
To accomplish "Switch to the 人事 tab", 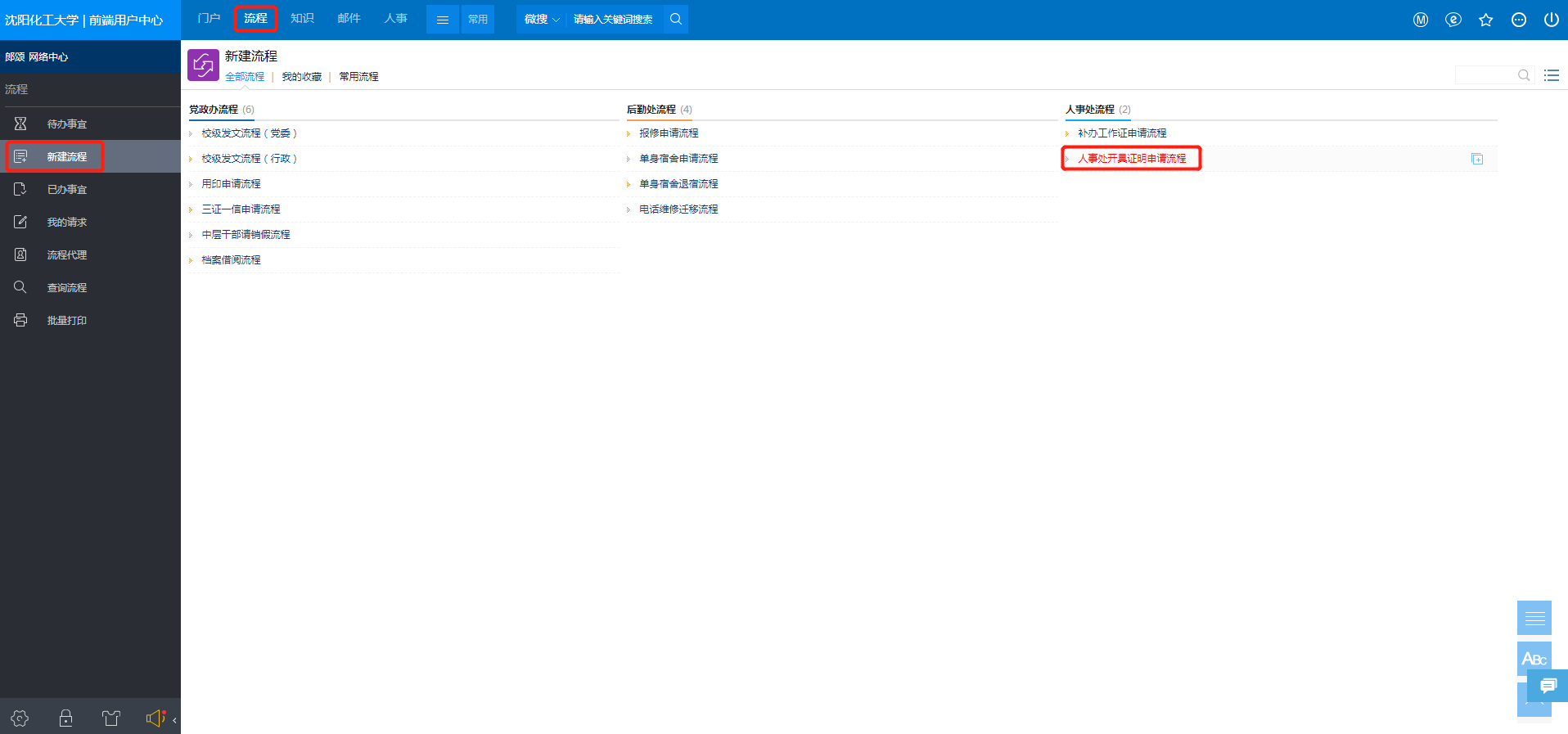I will [x=396, y=18].
